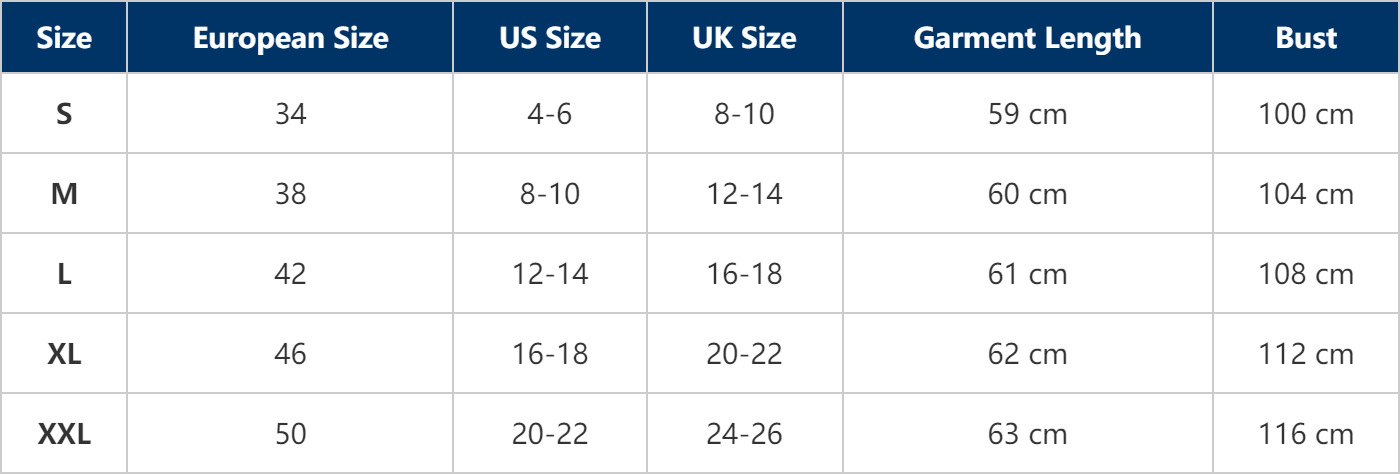Screen dimensions: 1400x474
Task: Select the UK Size header cell
Action: coord(745,38)
